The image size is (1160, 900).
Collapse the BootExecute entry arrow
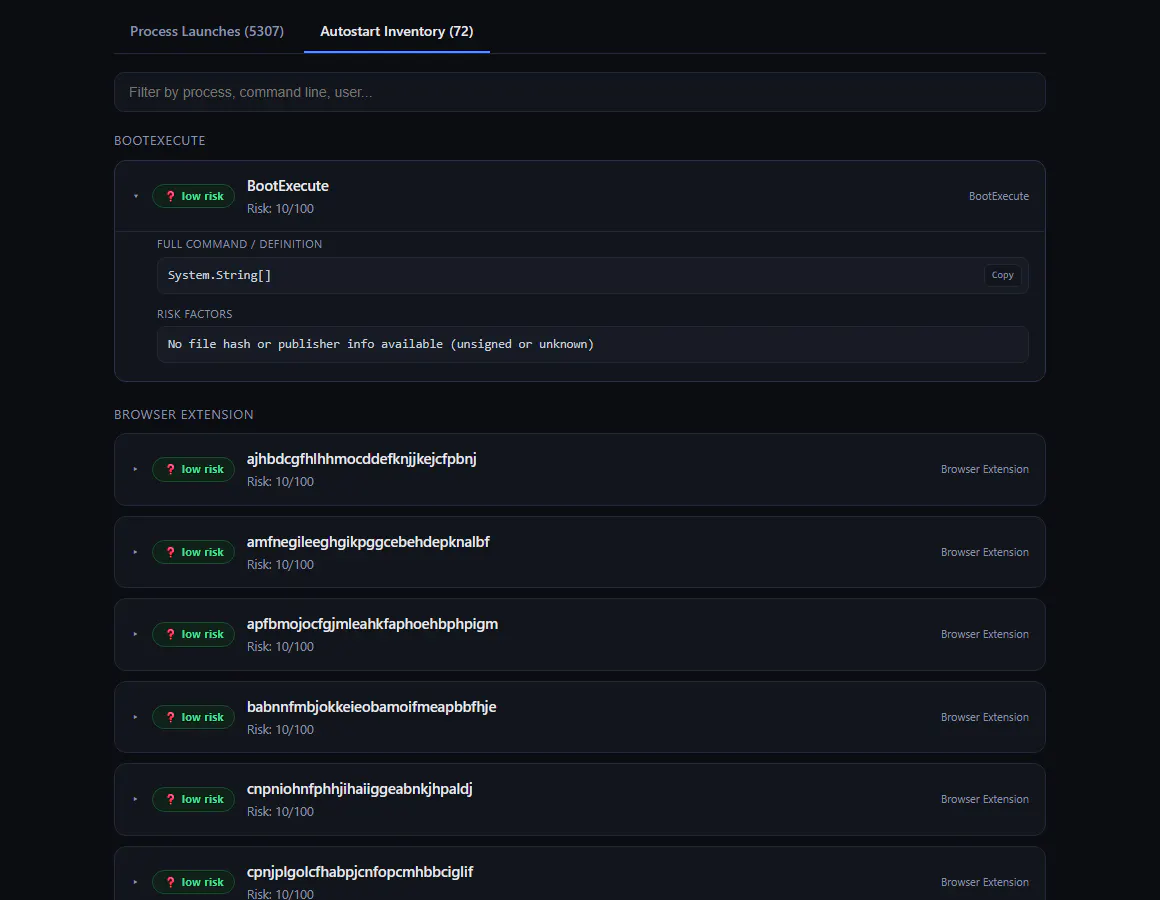coord(135,196)
